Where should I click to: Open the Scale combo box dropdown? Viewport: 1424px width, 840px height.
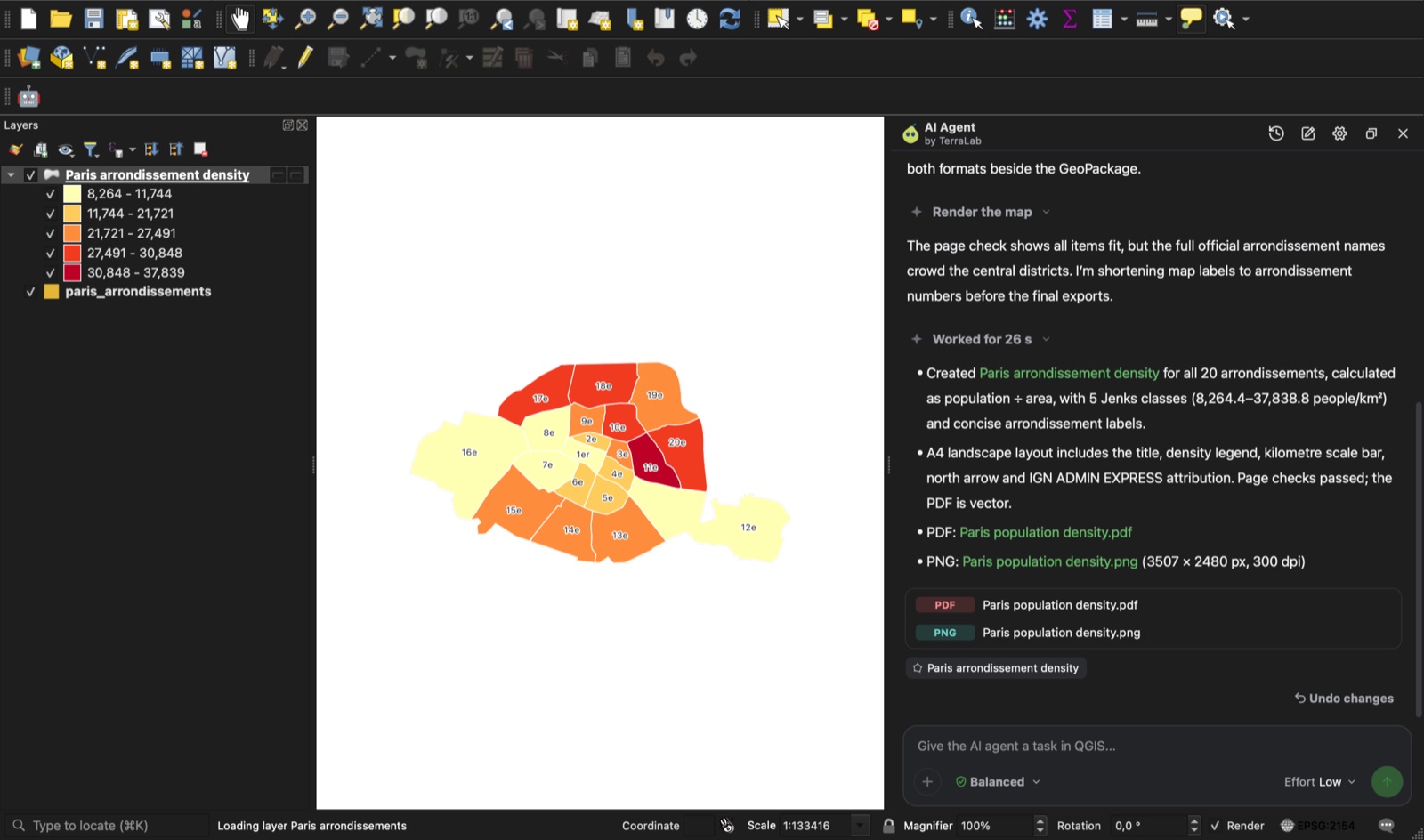pyautogui.click(x=860, y=826)
